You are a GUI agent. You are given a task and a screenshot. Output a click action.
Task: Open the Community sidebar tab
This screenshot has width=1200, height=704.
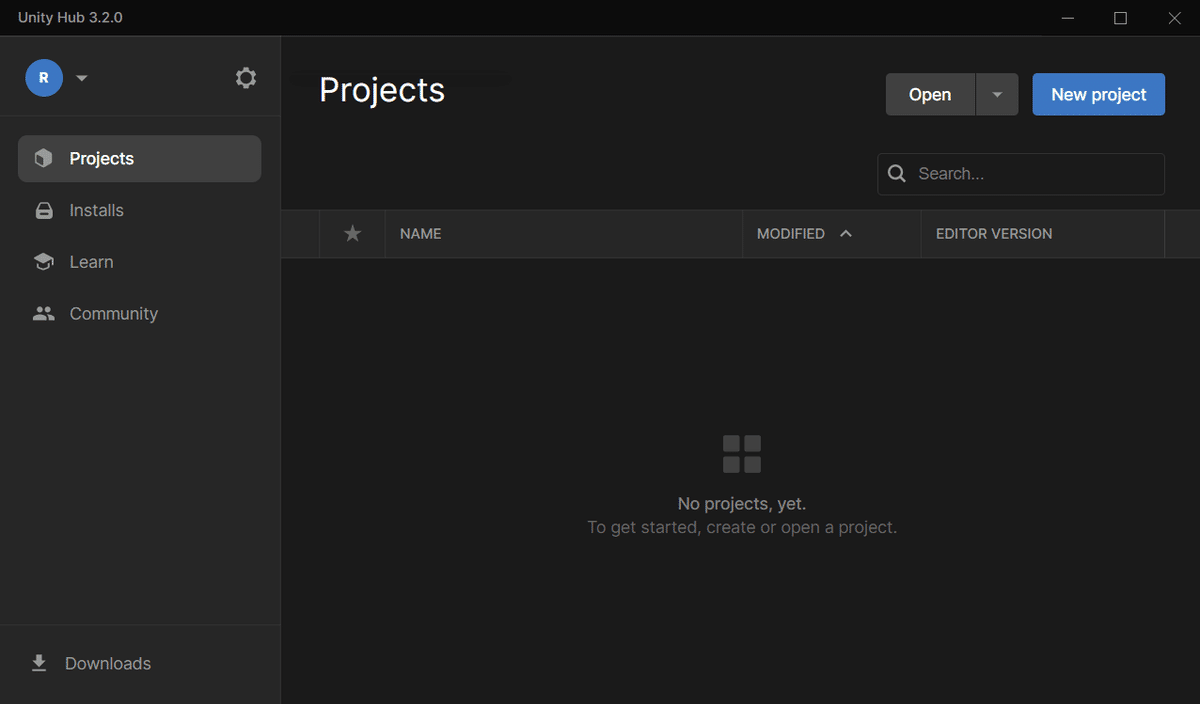(x=139, y=313)
